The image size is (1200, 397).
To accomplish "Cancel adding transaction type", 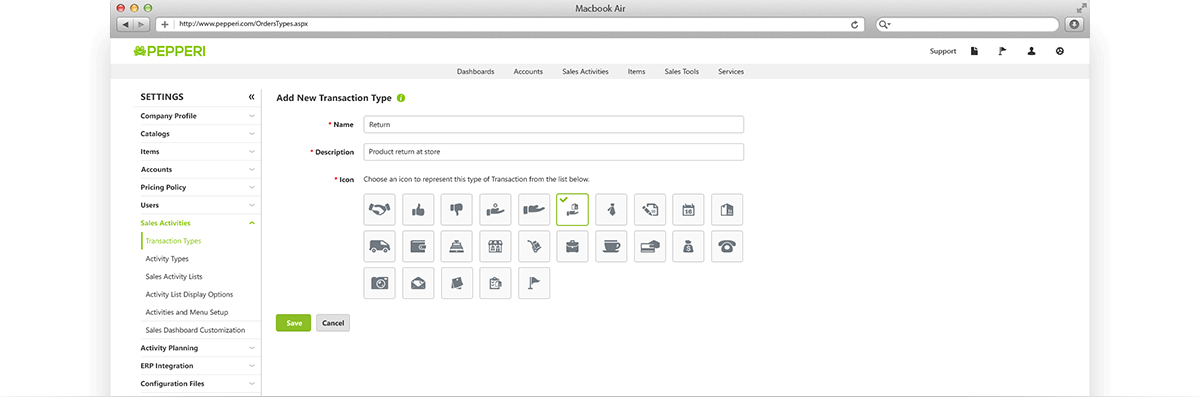I will click(x=333, y=323).
